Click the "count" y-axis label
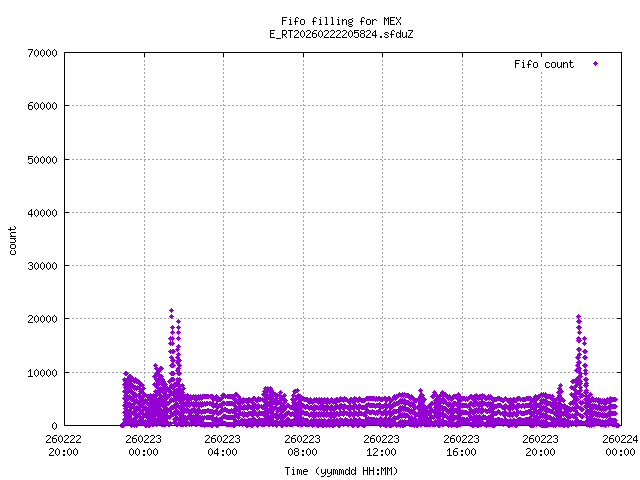This screenshot has width=640, height=480. coord(13,240)
